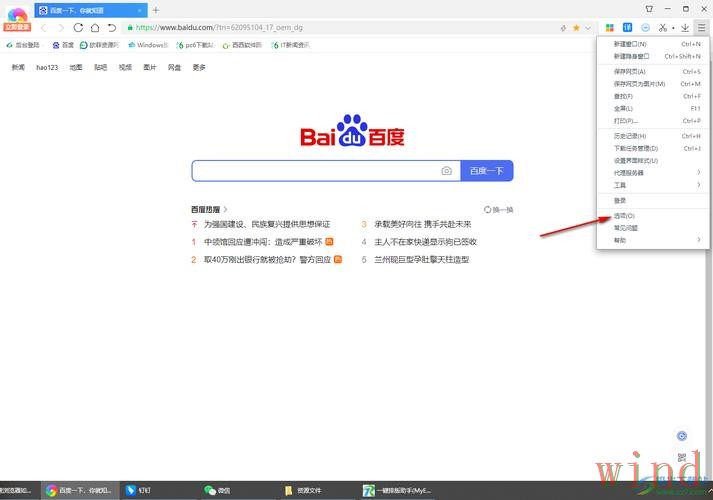Open the 更多 navigation link
Screen dimensions: 713x500
click(199, 67)
